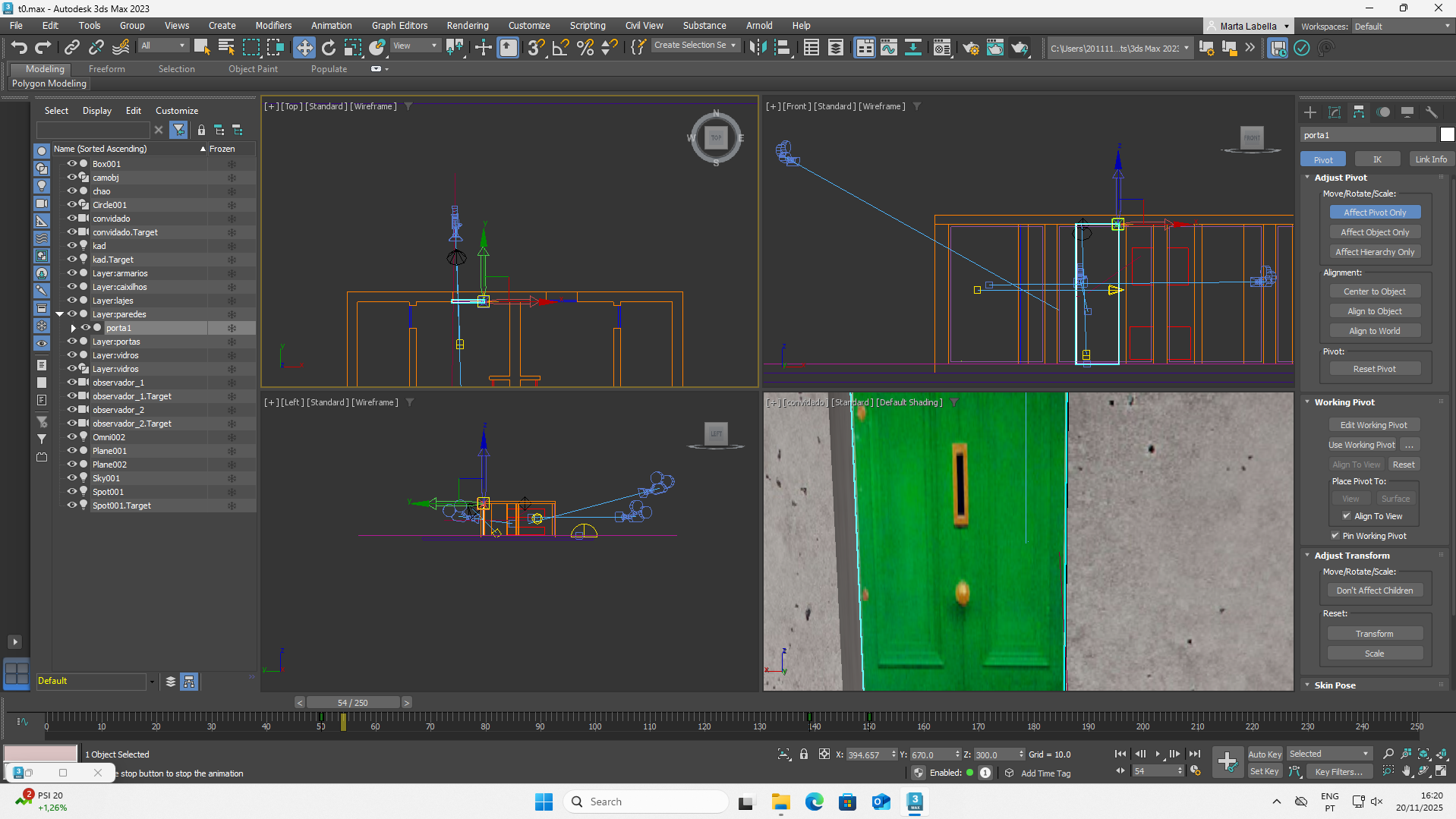Toggle the Align To View checkbox
Viewport: 1456px width, 819px height.
(1347, 516)
